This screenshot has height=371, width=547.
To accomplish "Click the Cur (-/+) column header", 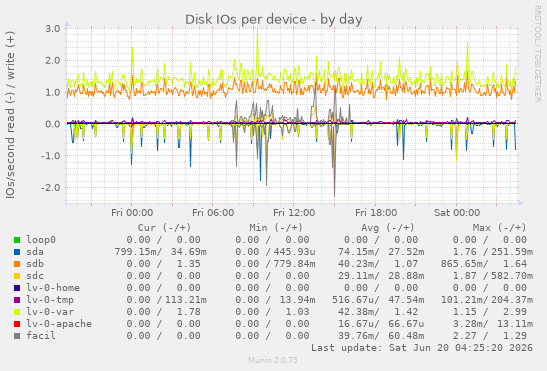I will (x=164, y=228).
